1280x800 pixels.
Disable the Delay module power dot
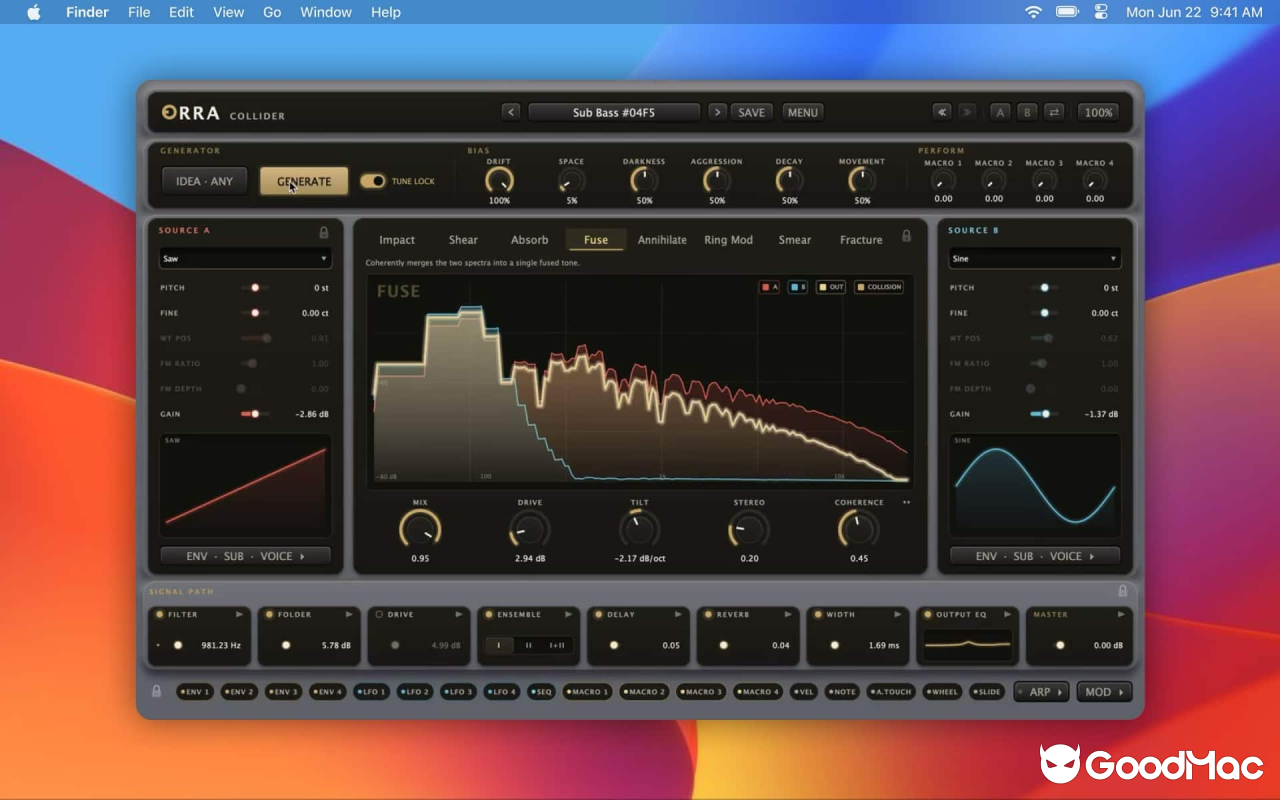coord(599,614)
